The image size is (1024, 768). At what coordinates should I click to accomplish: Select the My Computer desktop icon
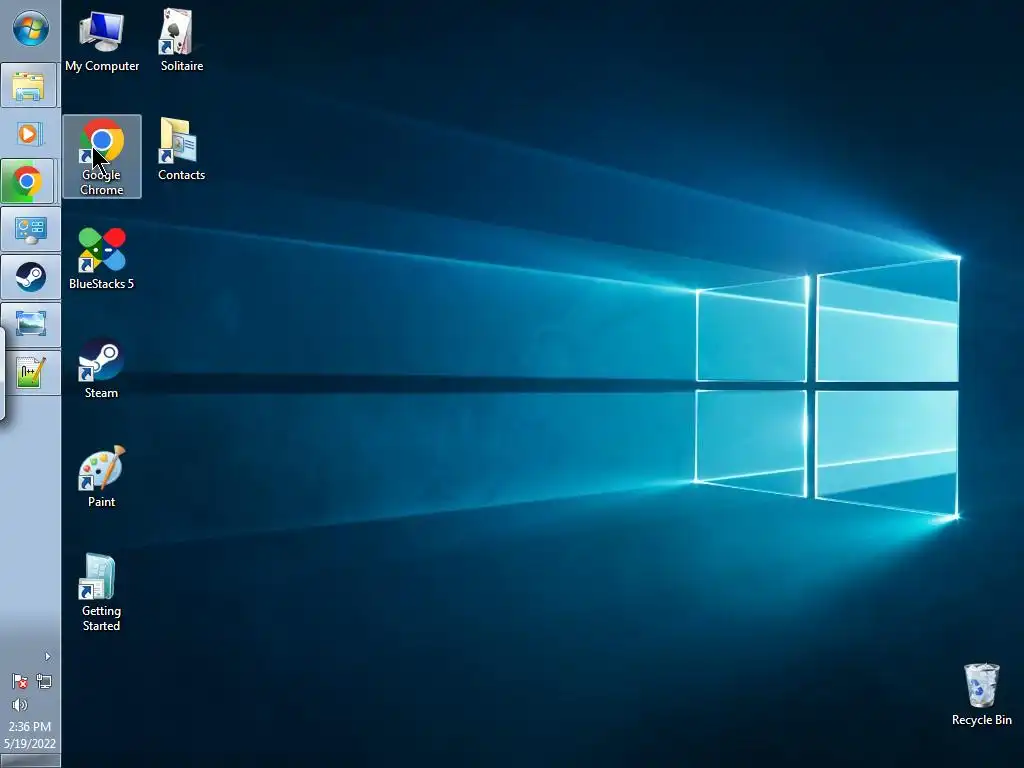click(102, 41)
